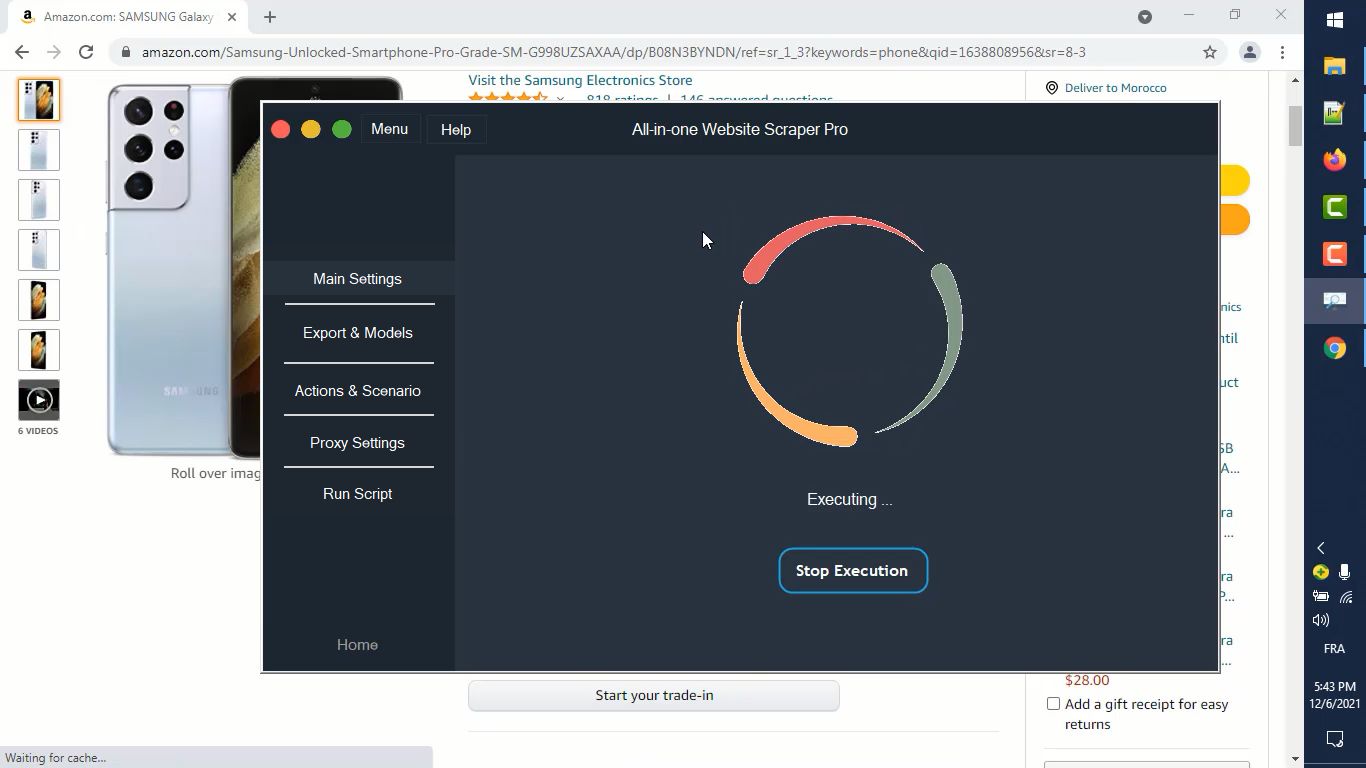Click the green maximize dot in Scraper Pro
Viewport: 1366px width, 768px height.
click(x=342, y=129)
